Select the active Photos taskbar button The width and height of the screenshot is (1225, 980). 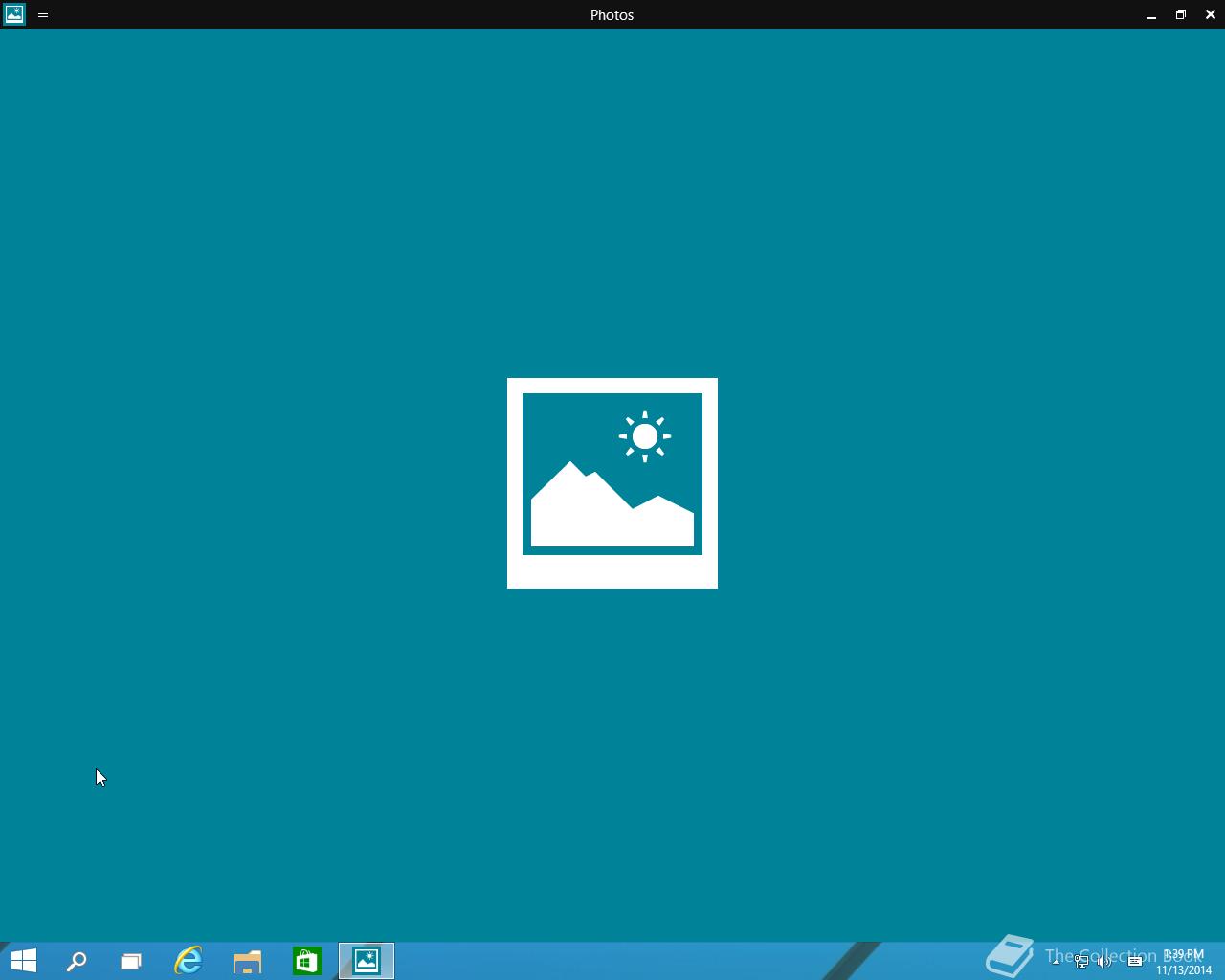(x=367, y=961)
